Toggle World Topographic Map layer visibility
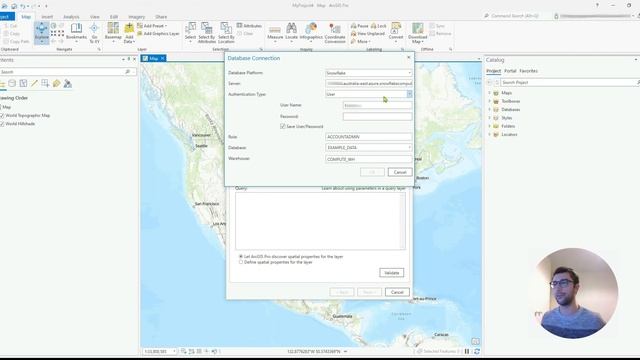 2,116
